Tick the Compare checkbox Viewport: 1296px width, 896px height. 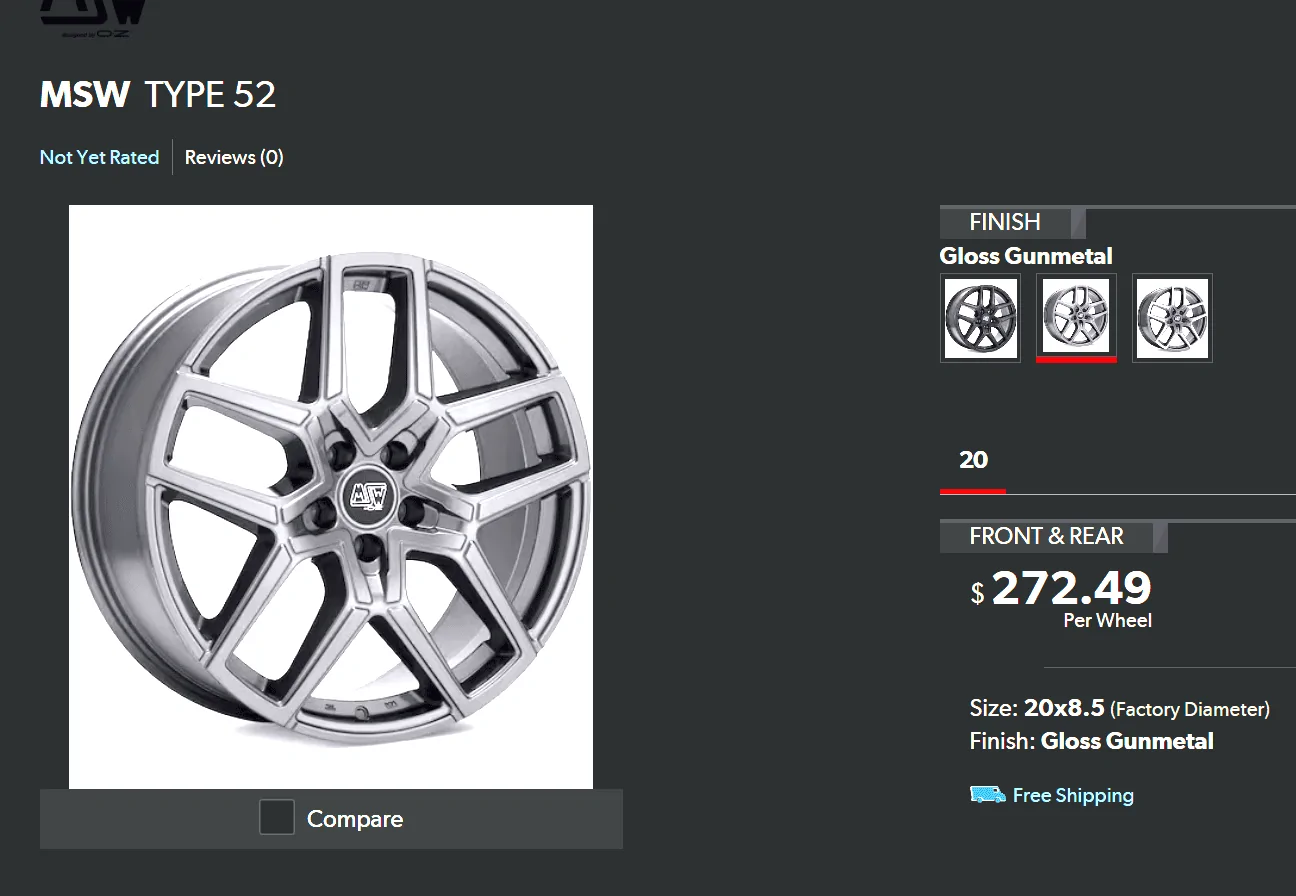[277, 817]
